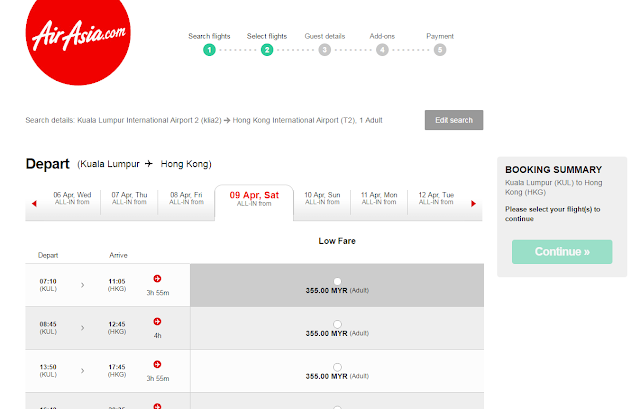Click the Add-ons step label
The width and height of the screenshot is (640, 409).
(382, 36)
